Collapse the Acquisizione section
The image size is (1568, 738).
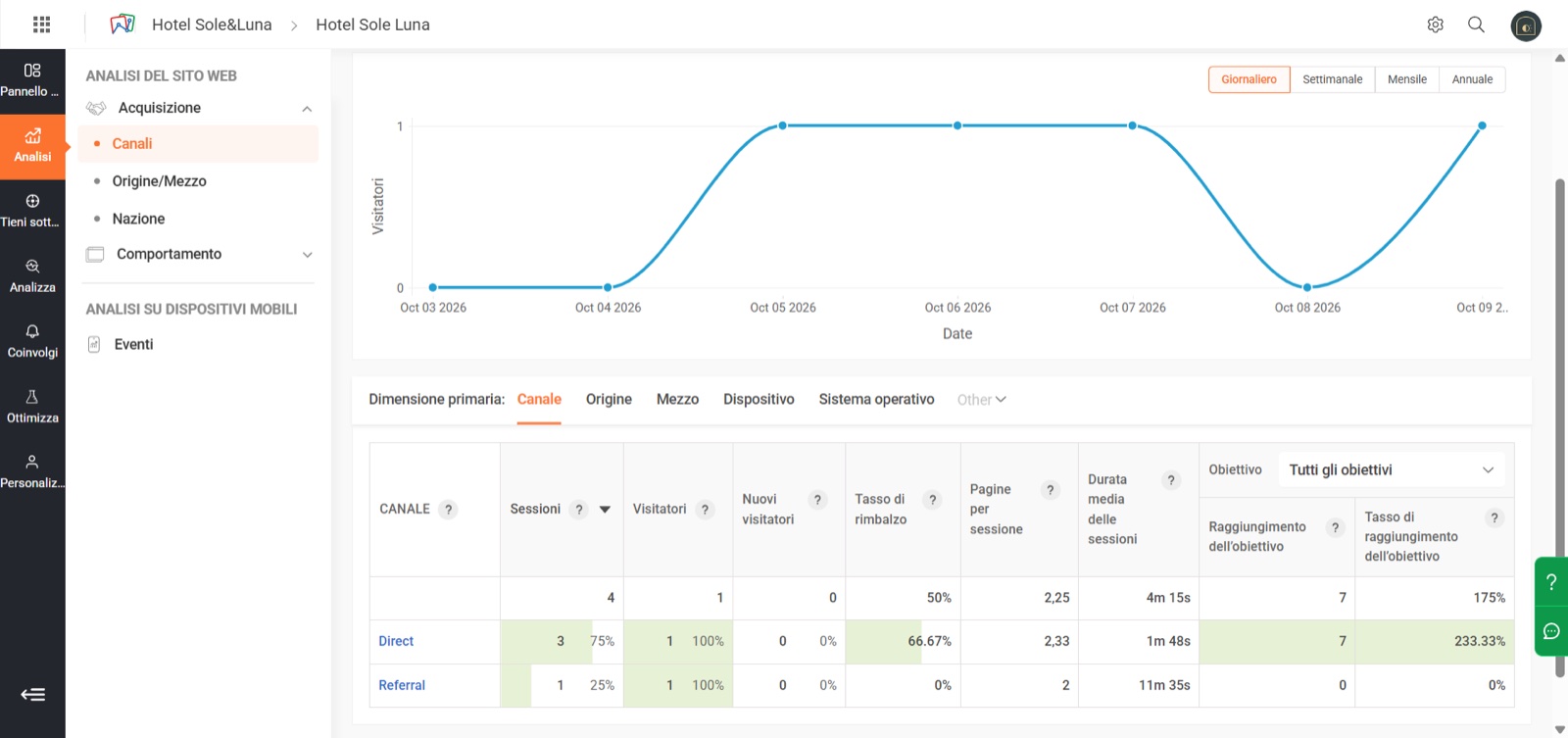[307, 109]
